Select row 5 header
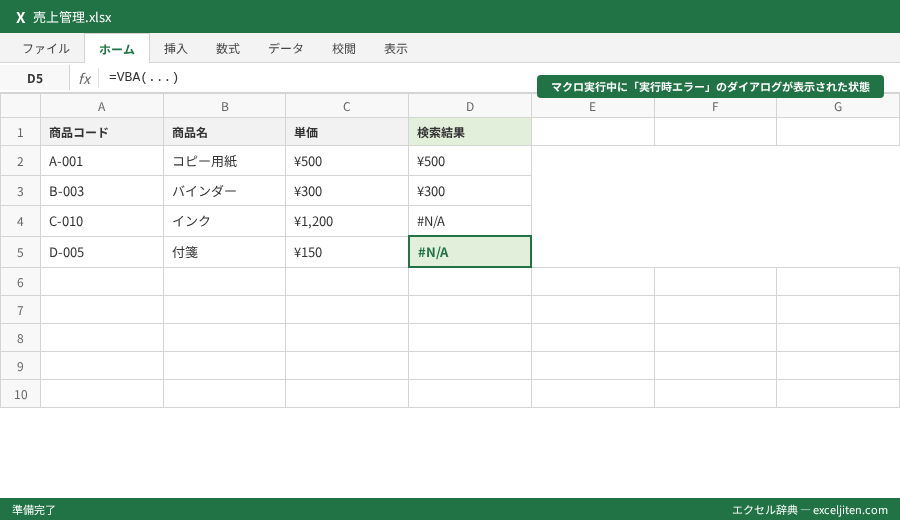This screenshot has height=520, width=900. coord(20,252)
